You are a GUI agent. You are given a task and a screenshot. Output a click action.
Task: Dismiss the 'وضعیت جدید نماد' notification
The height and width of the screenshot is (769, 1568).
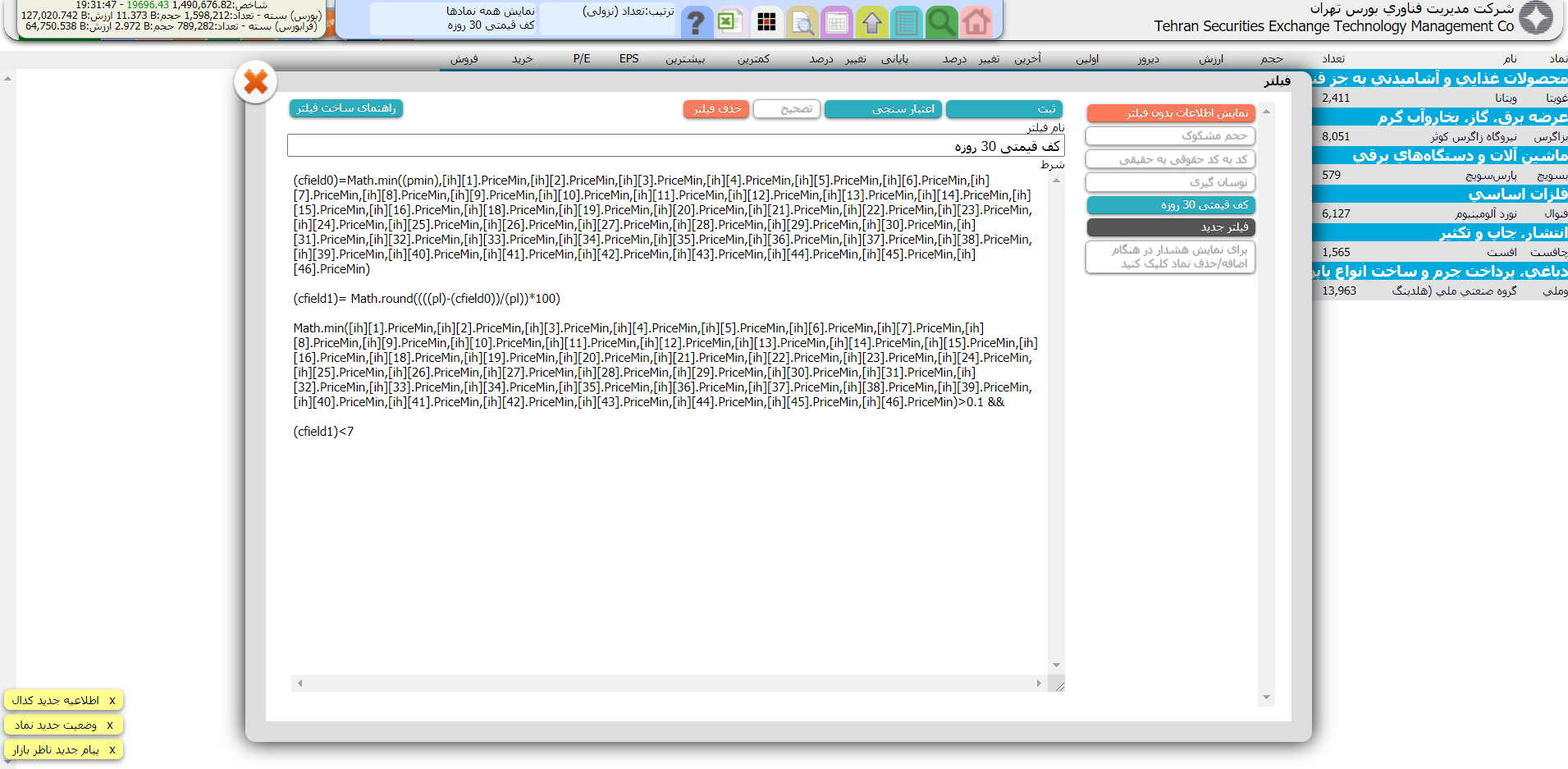coord(110,725)
